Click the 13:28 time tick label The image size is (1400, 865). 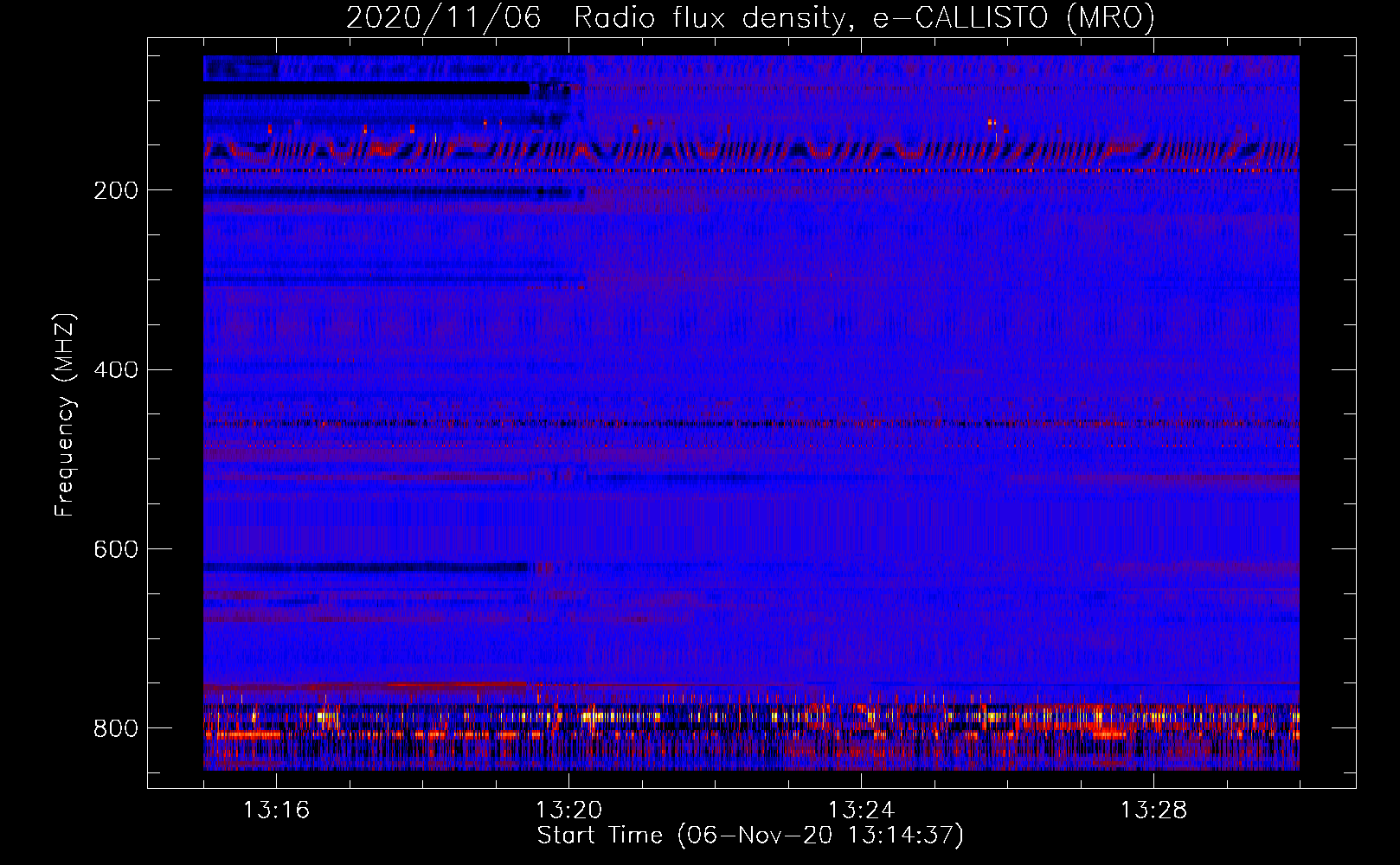1154,811
